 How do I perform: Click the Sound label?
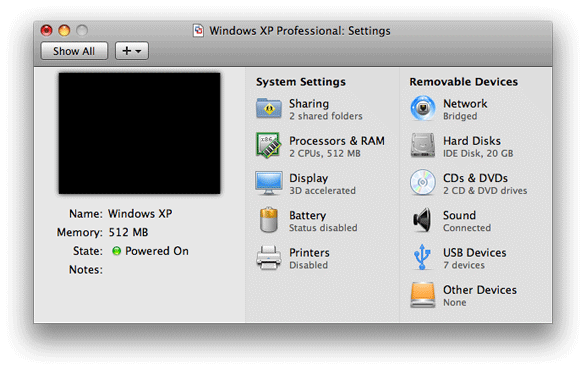pos(459,215)
